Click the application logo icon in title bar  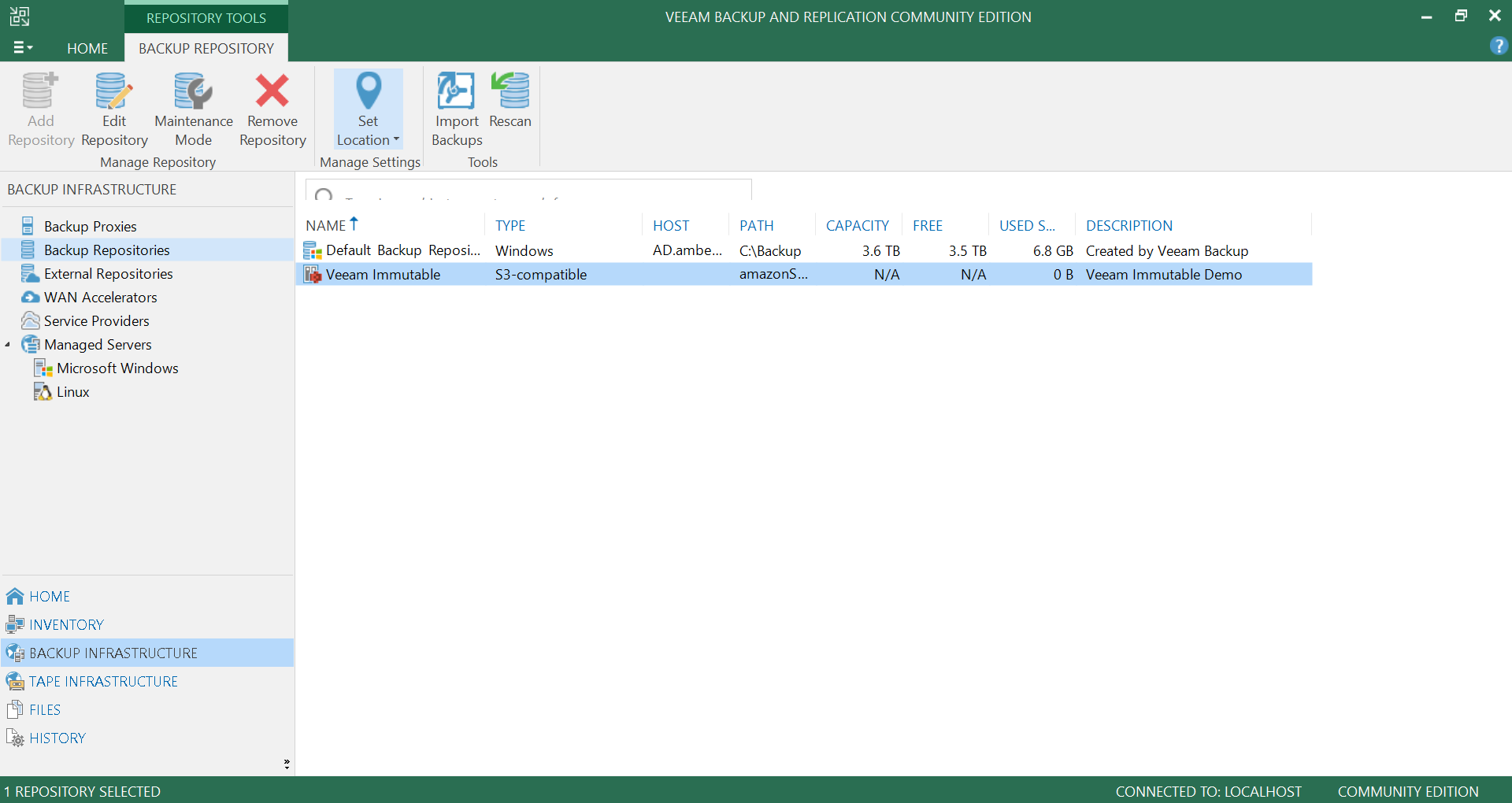20,17
